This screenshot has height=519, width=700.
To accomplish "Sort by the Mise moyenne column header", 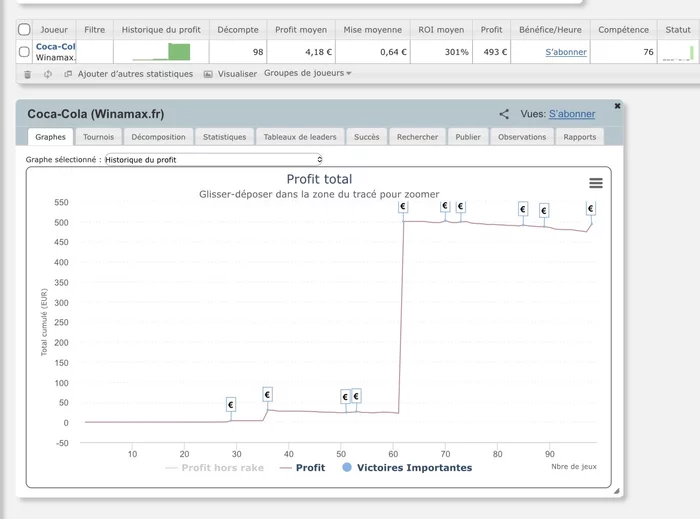I will pos(373,30).
